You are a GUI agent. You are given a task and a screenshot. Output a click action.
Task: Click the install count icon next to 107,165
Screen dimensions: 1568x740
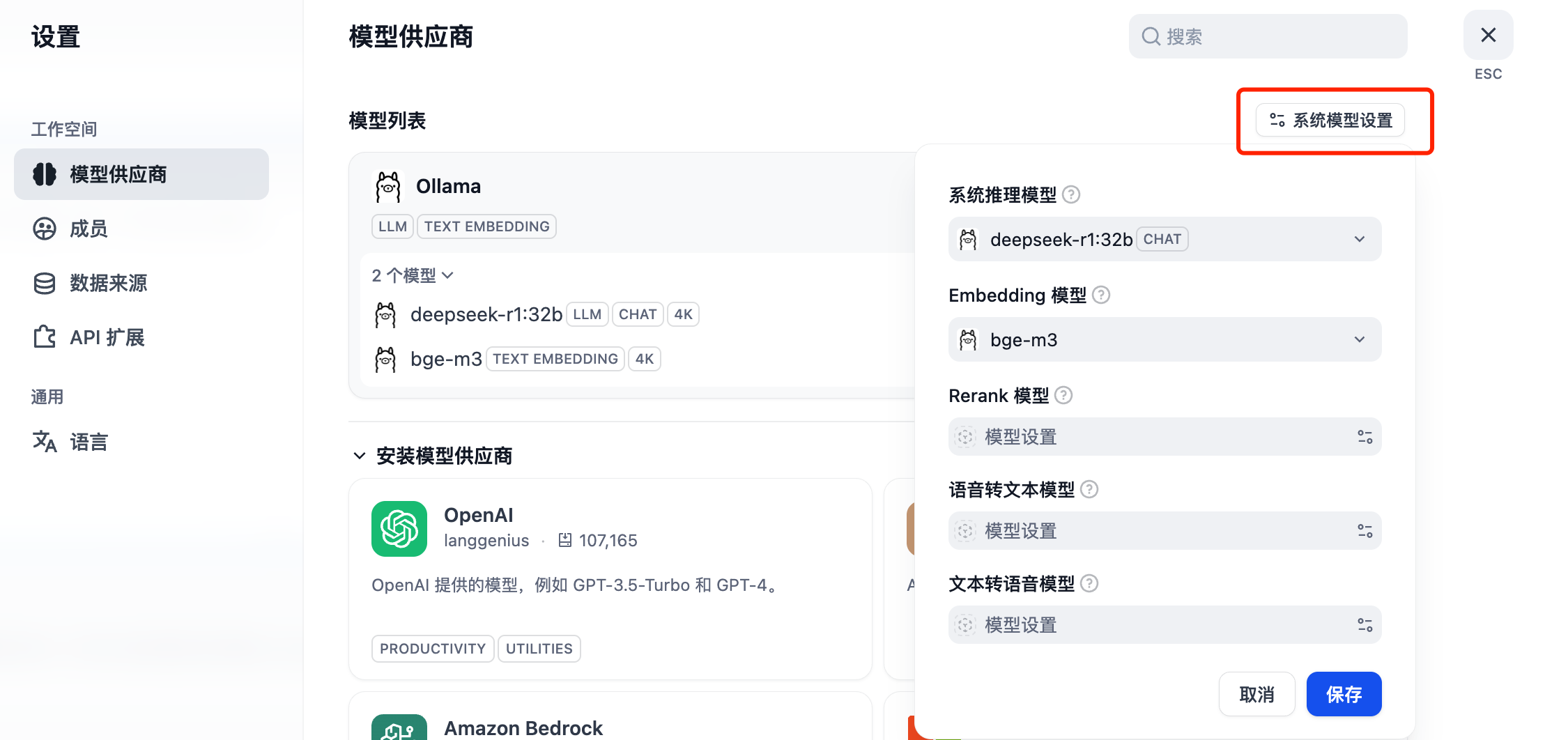[x=565, y=540]
